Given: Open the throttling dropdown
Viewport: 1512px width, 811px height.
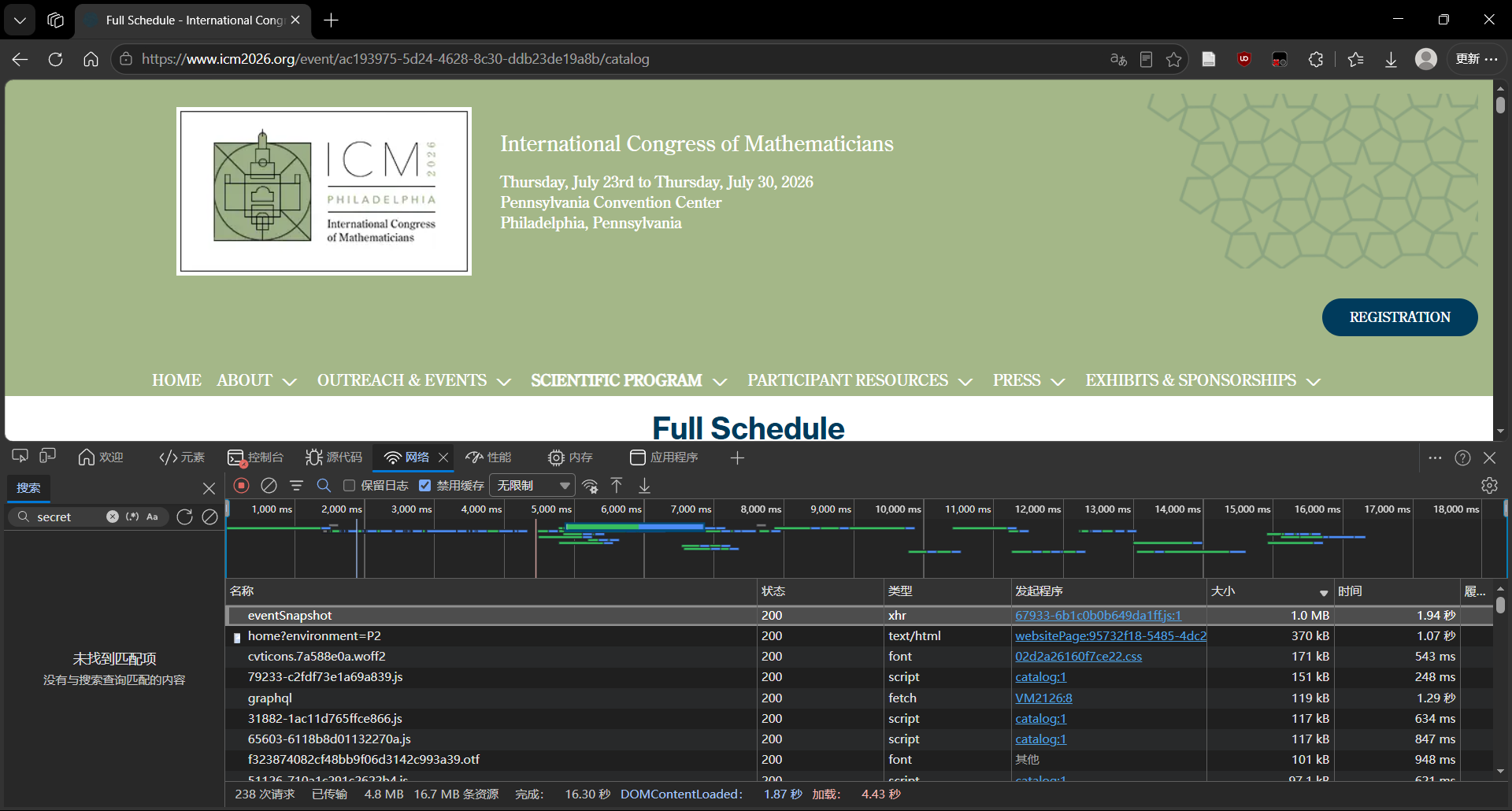Looking at the screenshot, I should [x=532, y=486].
